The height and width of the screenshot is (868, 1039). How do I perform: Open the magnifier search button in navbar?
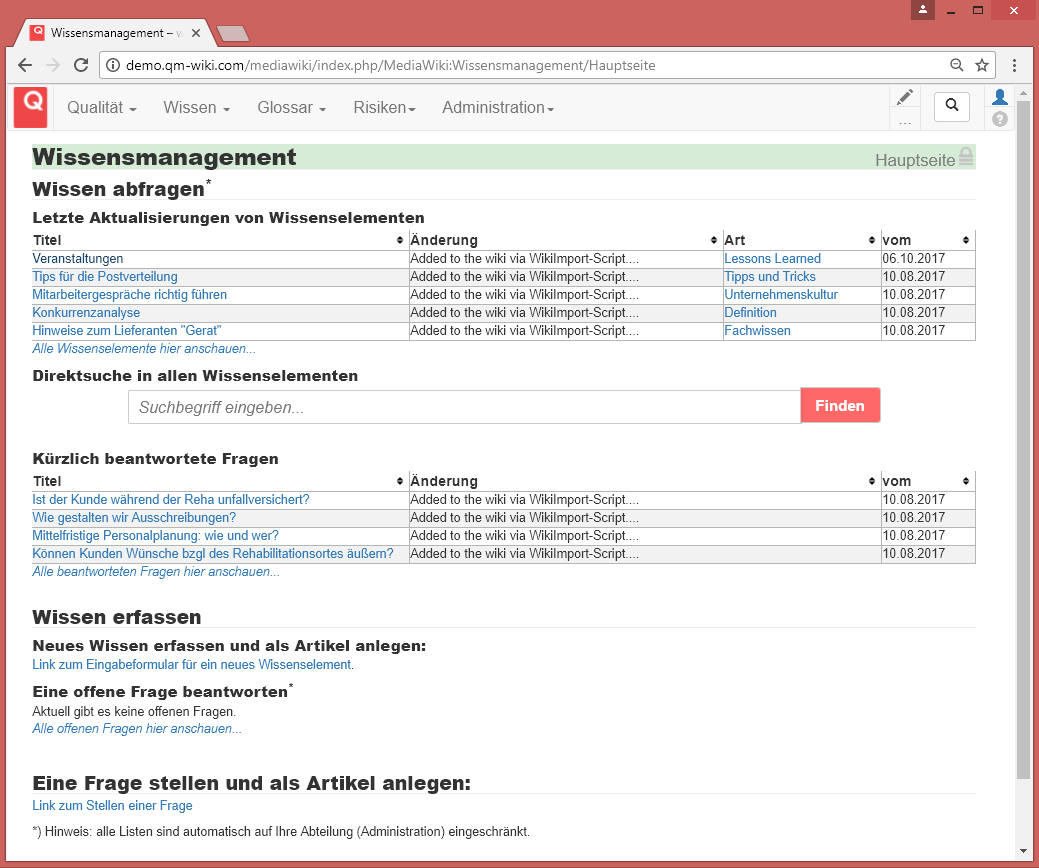951,105
